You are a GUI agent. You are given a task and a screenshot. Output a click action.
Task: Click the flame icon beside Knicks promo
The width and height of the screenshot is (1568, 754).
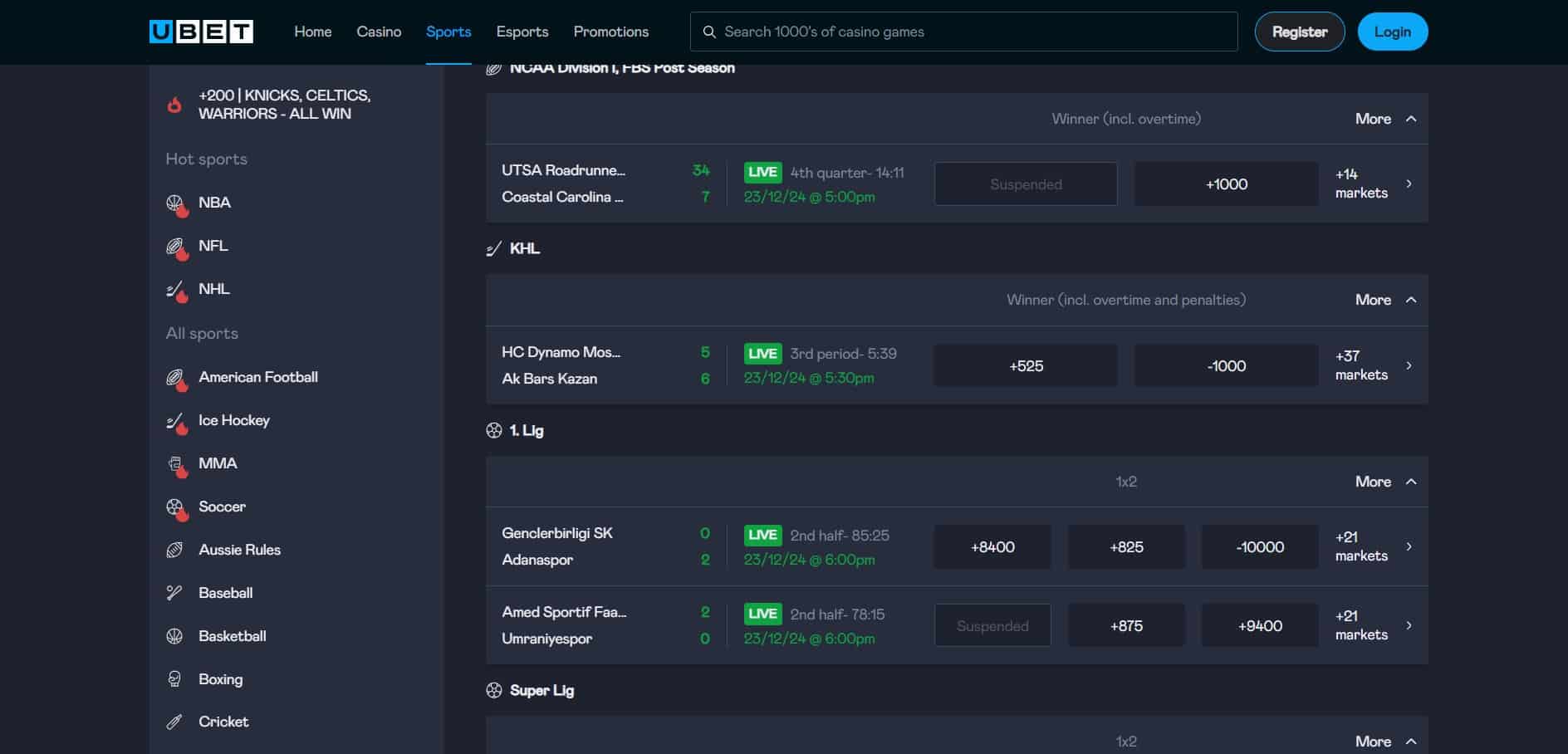pyautogui.click(x=174, y=105)
